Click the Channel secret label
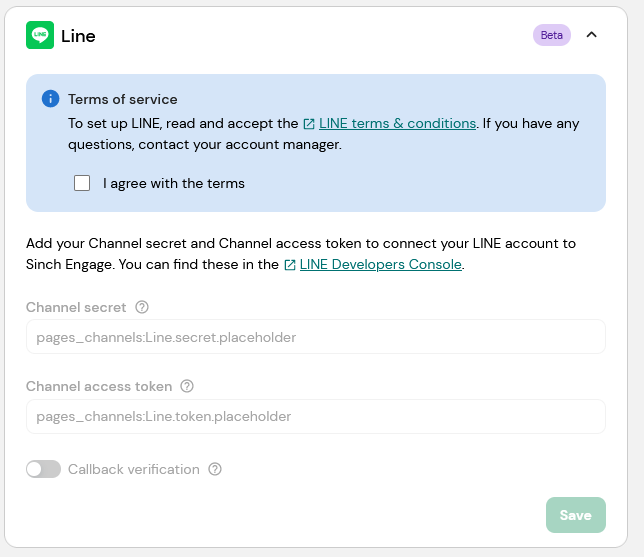 (76, 307)
